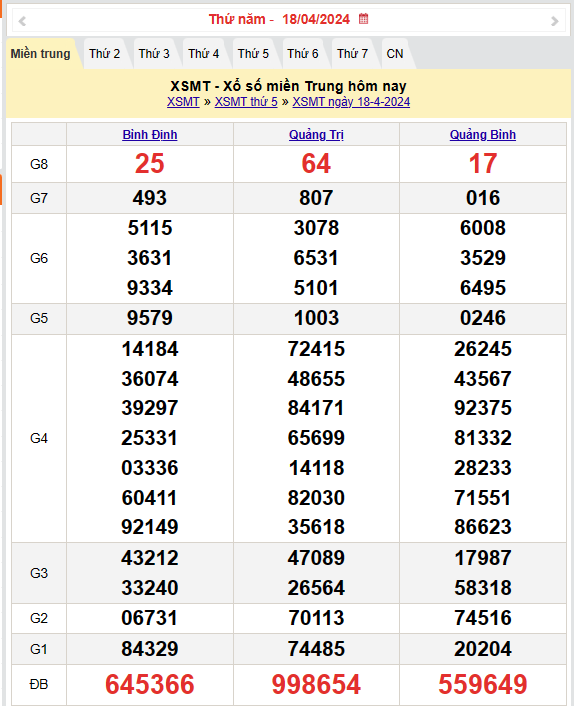Open the Quảng Bình province link
Screen dimensions: 574x706
click(x=483, y=135)
